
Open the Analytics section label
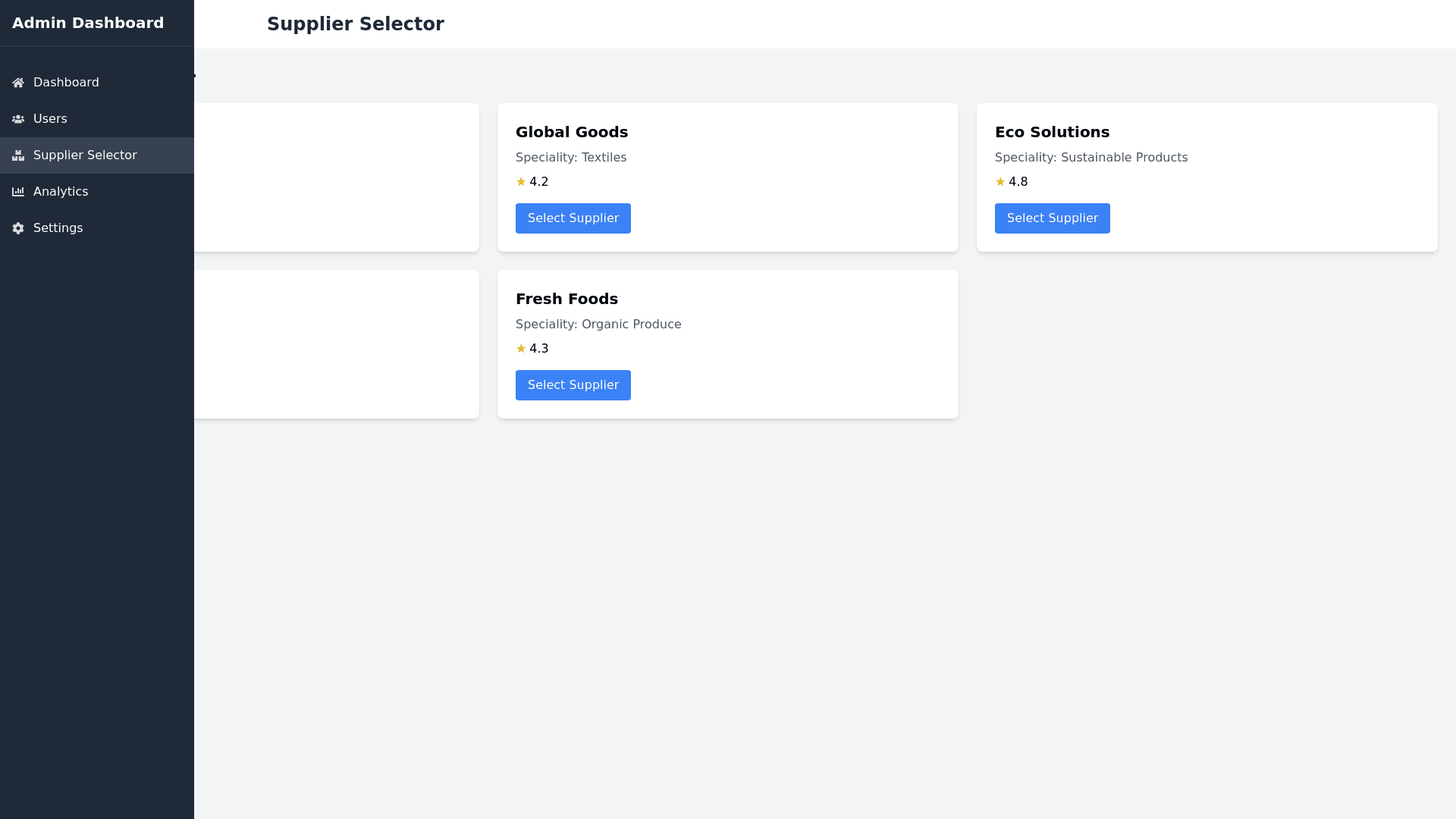point(61,192)
